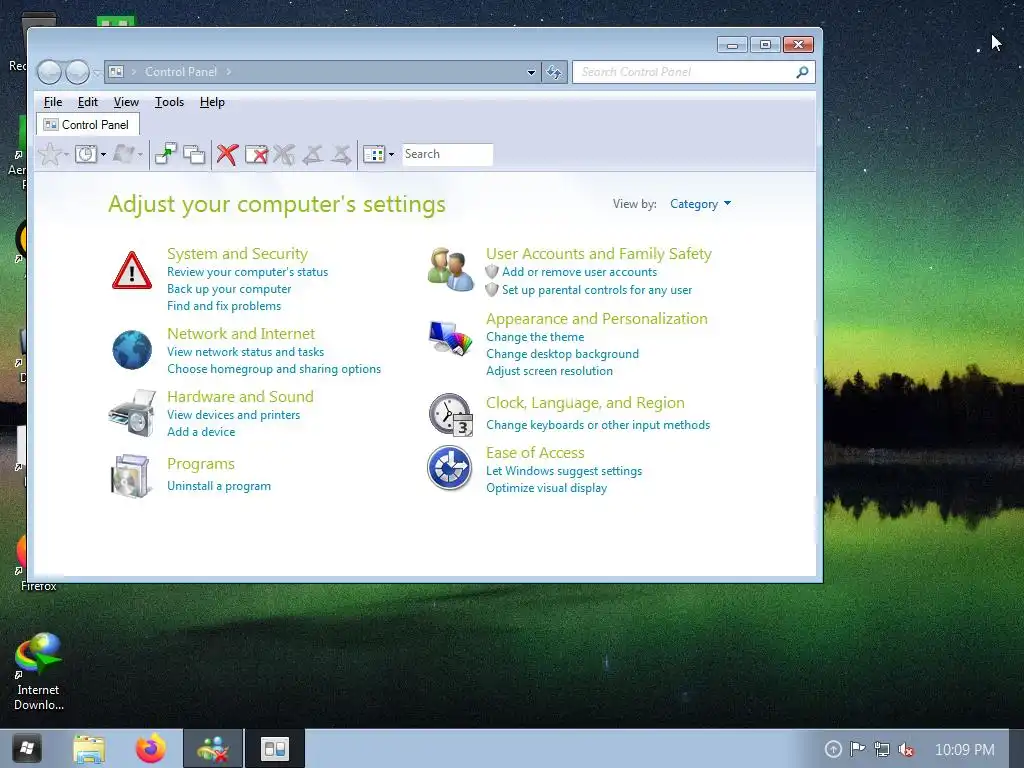The height and width of the screenshot is (768, 1024).
Task: Open the System and Security warning icon
Action: 132,270
